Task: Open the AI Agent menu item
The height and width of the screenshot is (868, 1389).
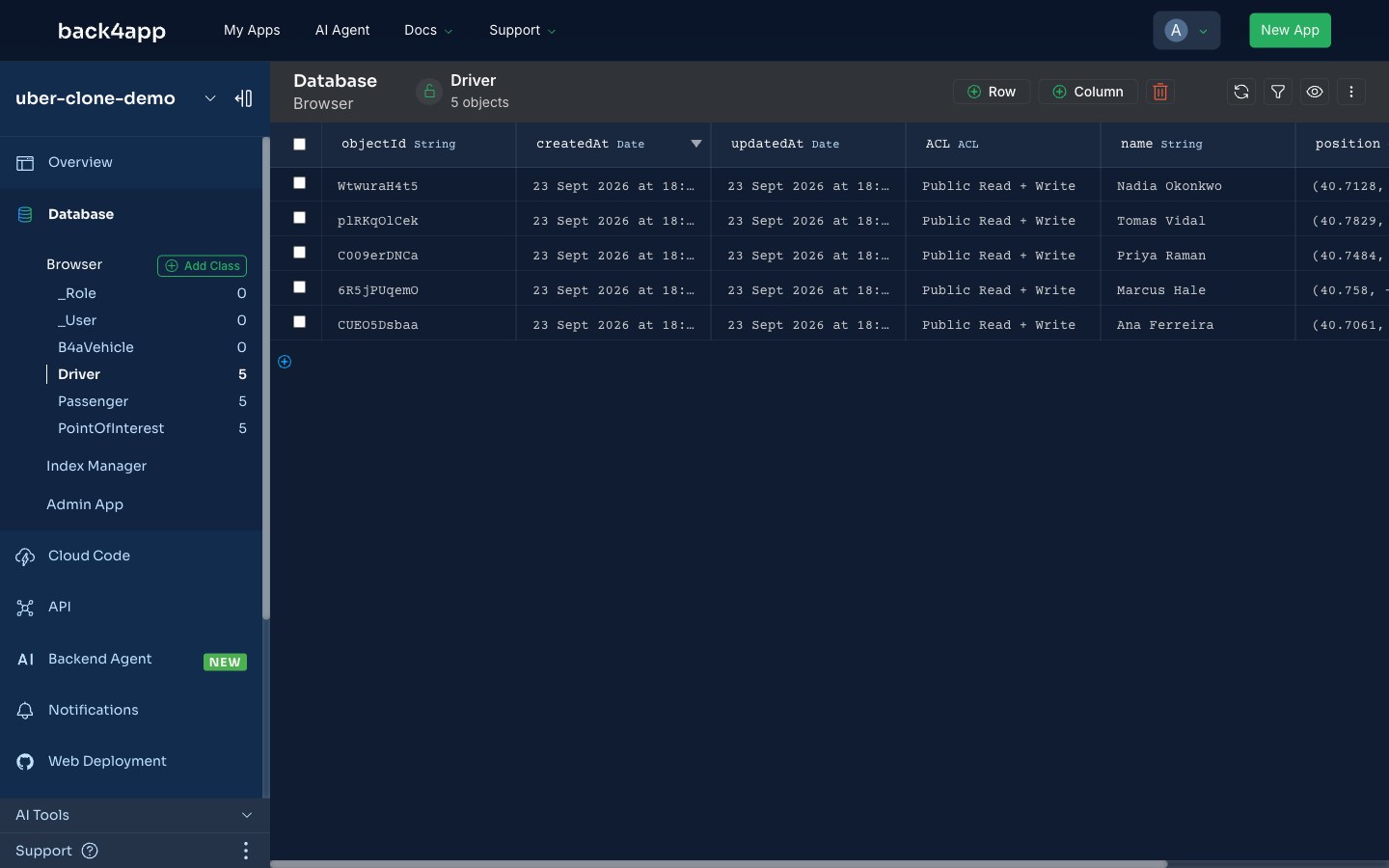Action: pos(342,30)
